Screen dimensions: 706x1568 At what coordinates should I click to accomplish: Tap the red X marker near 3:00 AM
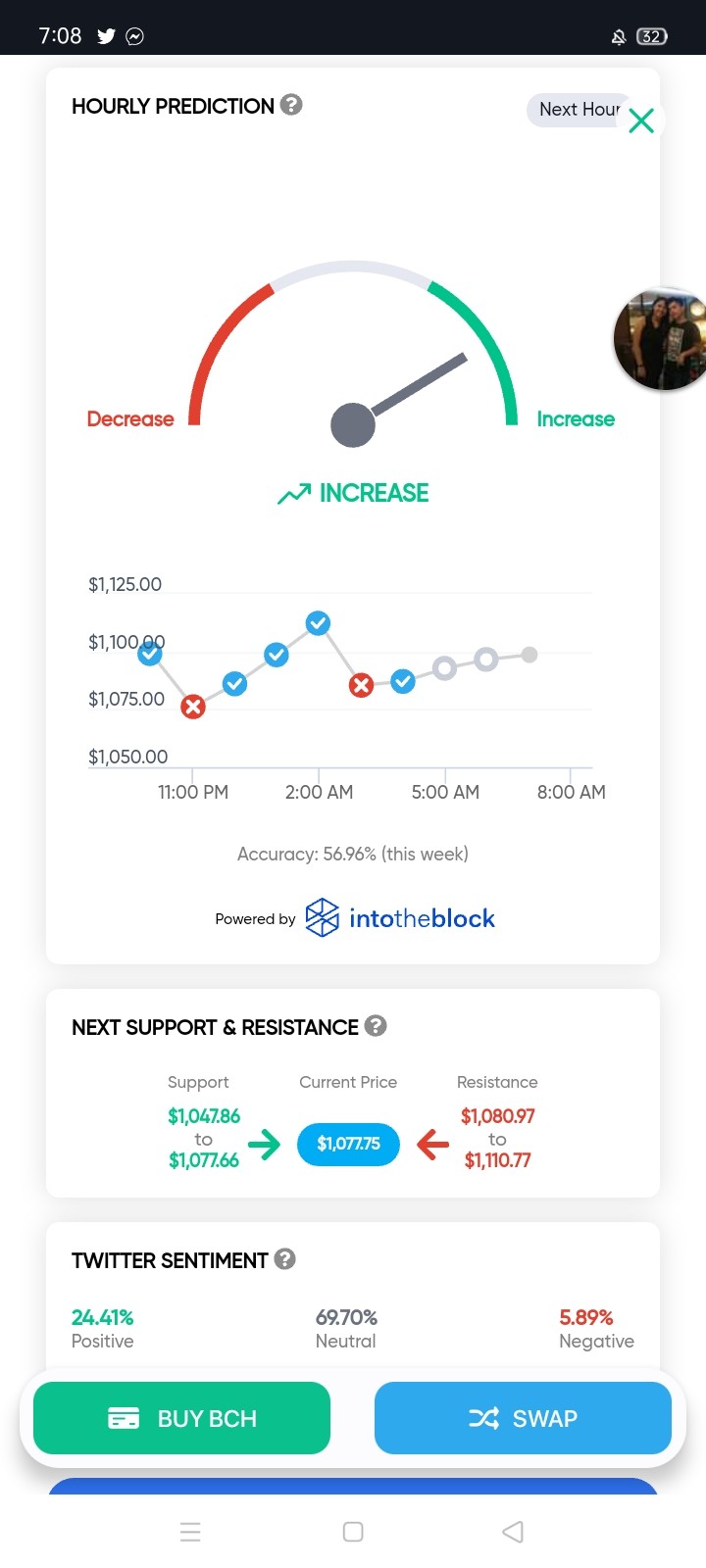(361, 685)
